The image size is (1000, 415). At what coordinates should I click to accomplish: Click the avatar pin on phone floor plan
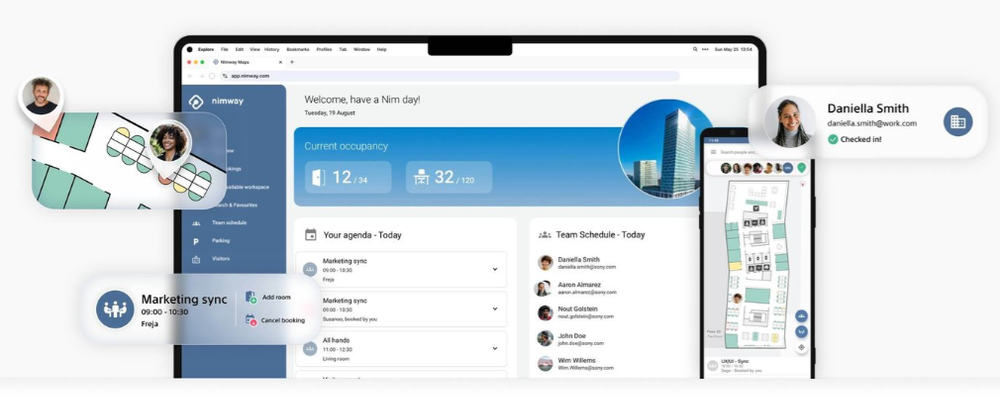coord(737,298)
